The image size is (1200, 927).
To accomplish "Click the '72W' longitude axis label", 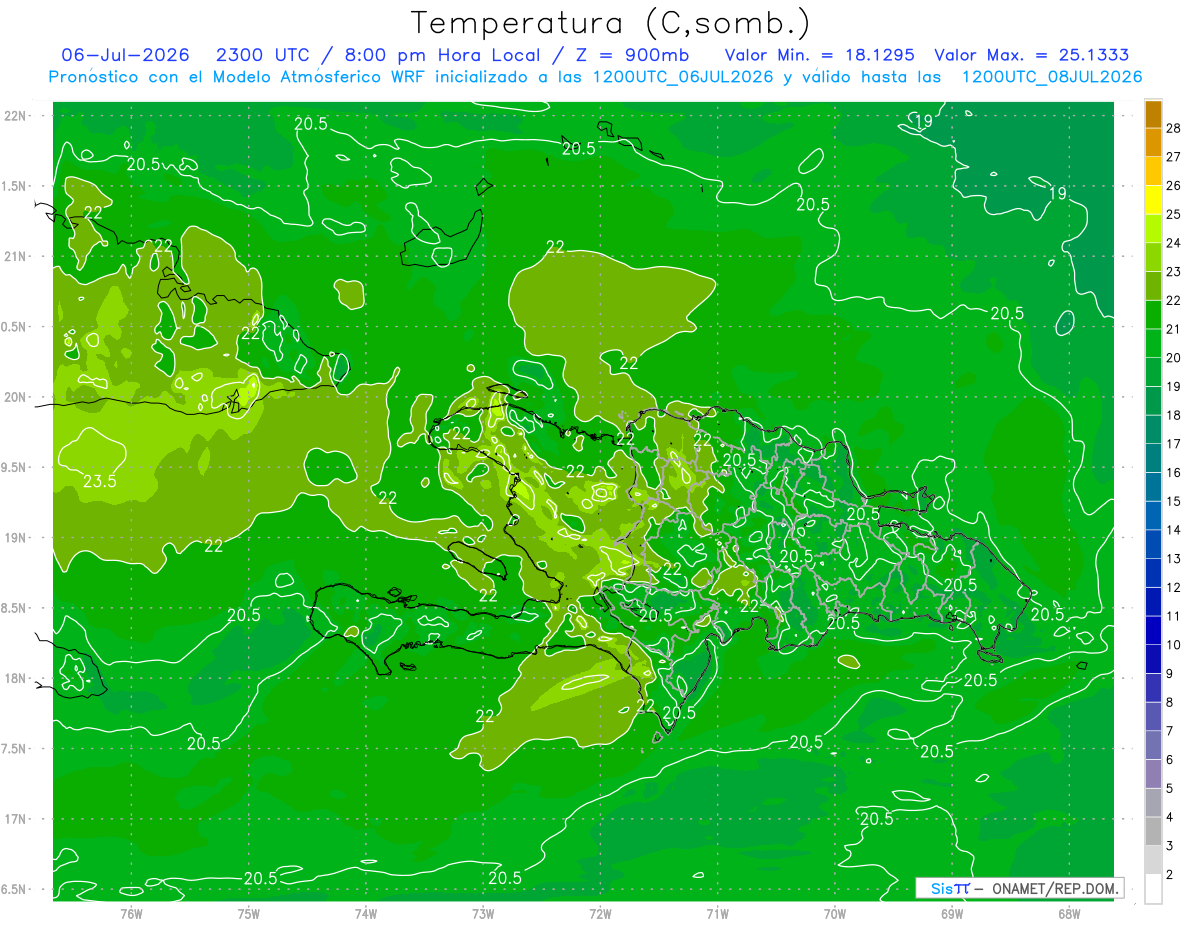I will (x=600, y=913).
